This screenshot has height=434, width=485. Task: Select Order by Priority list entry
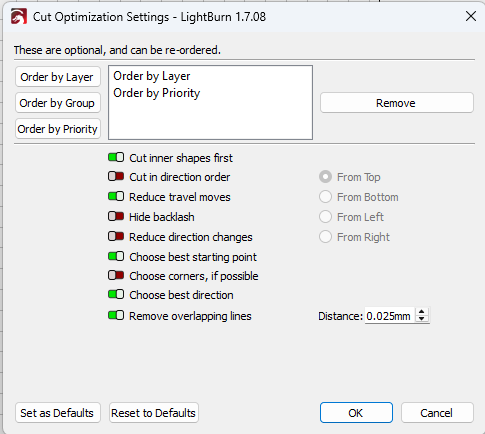pos(157,93)
